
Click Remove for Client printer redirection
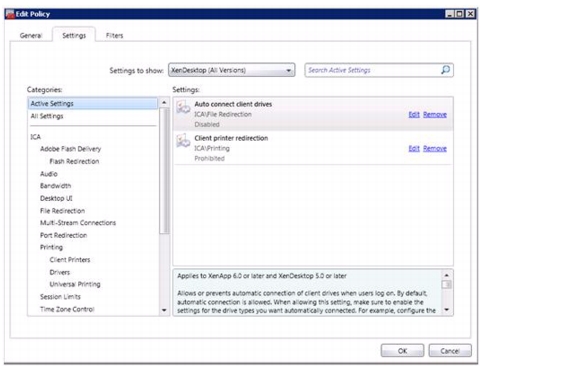pos(435,148)
